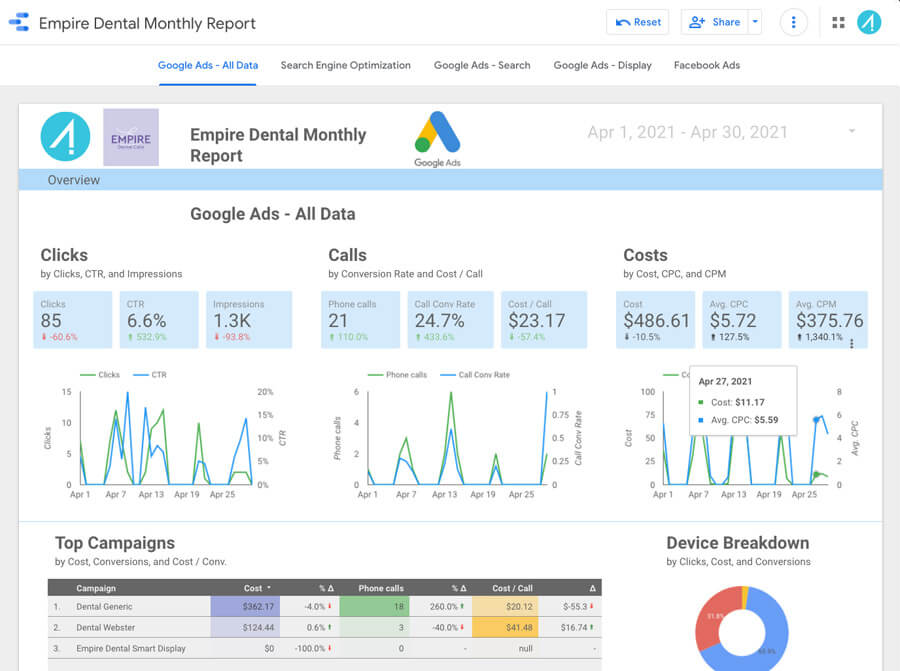The width and height of the screenshot is (900, 671).
Task: Click the Cost data point near Apr 27
Action: click(x=816, y=475)
